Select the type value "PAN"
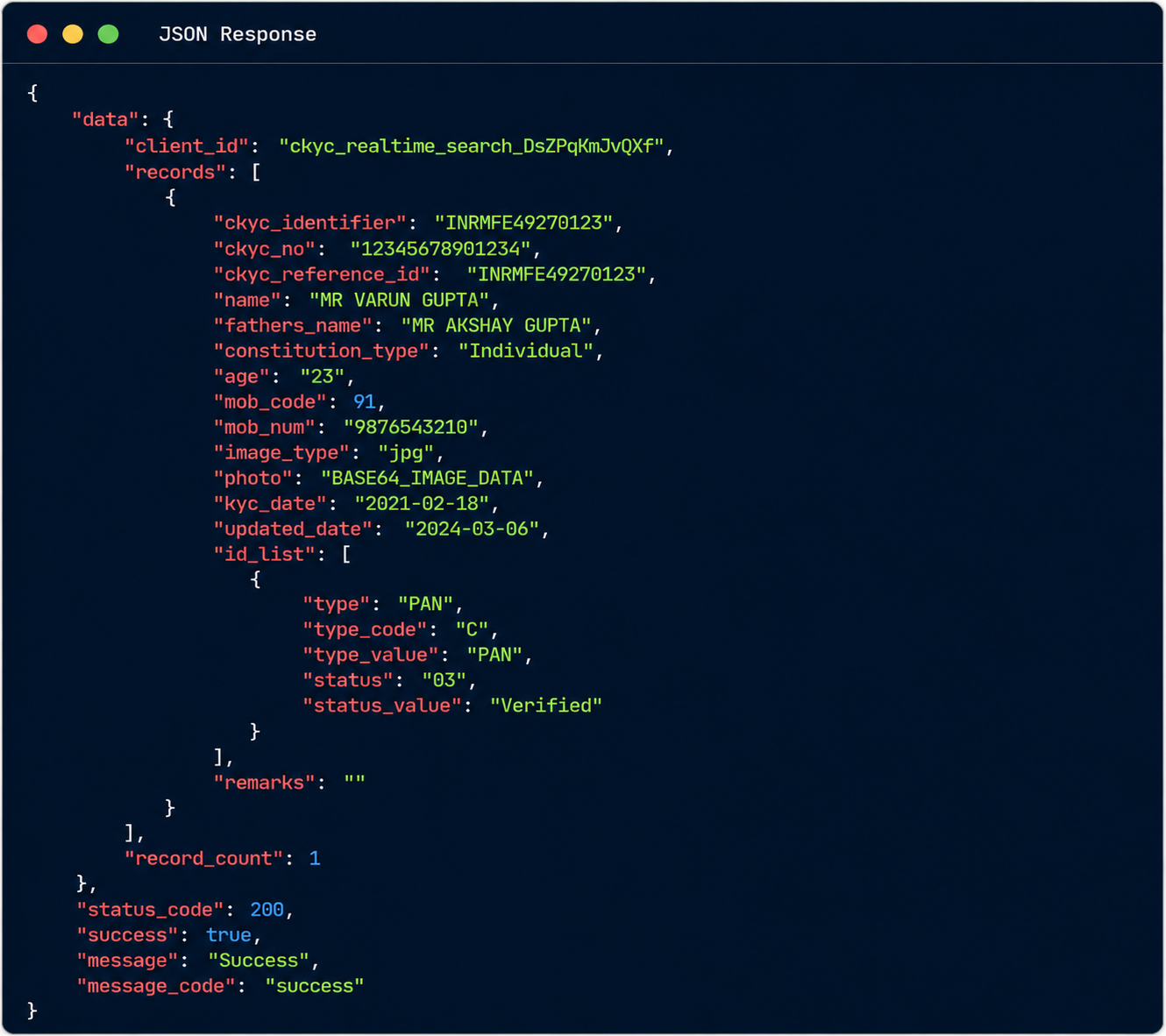Viewport: 1166px width, 1036px height. click(x=426, y=604)
